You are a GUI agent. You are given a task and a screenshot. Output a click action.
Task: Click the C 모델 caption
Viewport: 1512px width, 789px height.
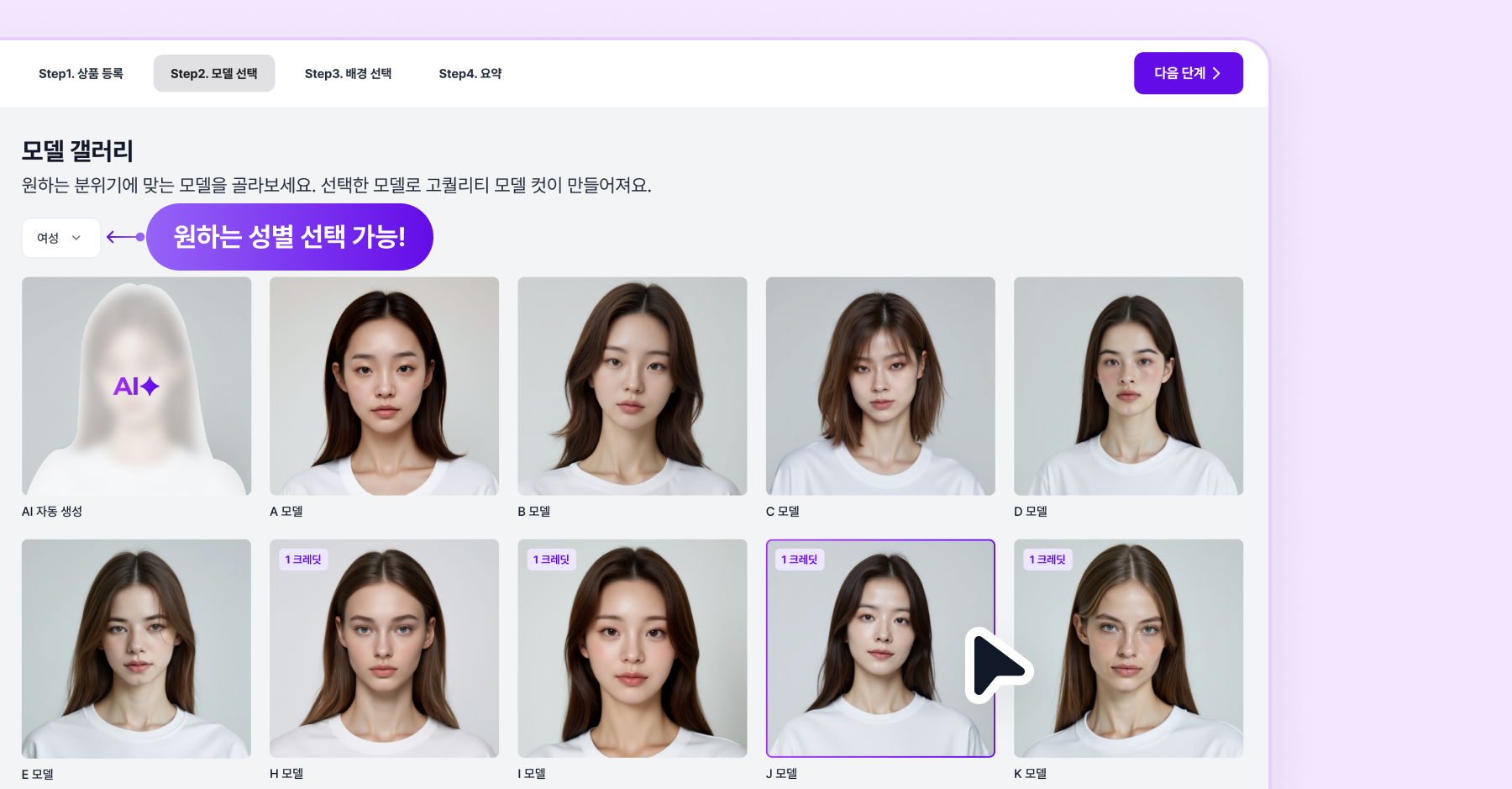click(783, 512)
